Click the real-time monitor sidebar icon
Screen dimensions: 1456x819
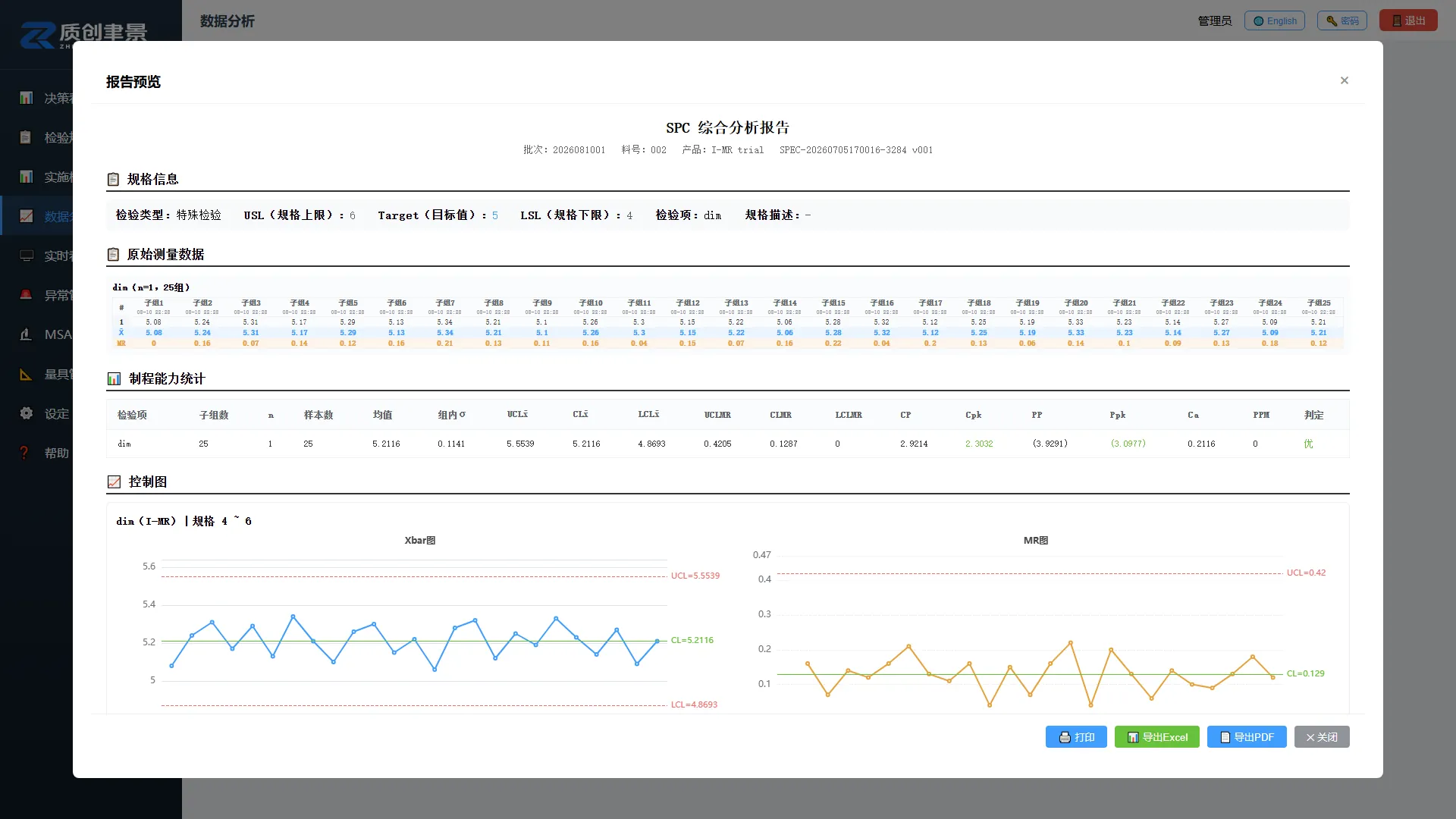(x=27, y=256)
